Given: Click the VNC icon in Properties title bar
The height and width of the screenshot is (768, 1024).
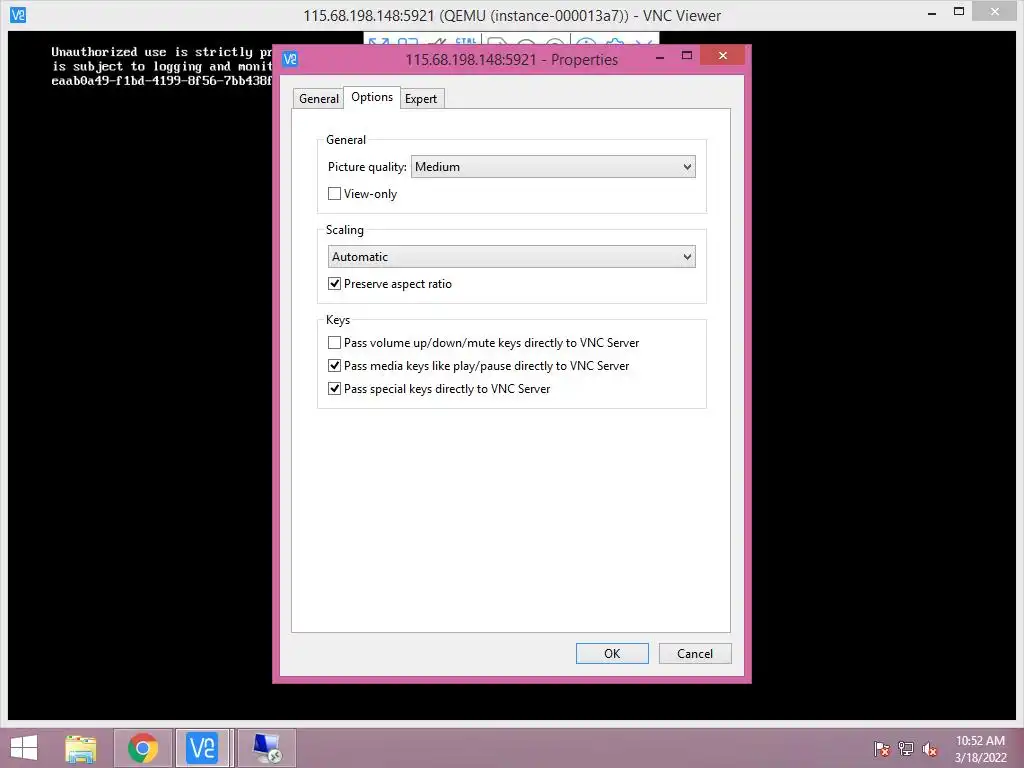Looking at the screenshot, I should [x=290, y=59].
